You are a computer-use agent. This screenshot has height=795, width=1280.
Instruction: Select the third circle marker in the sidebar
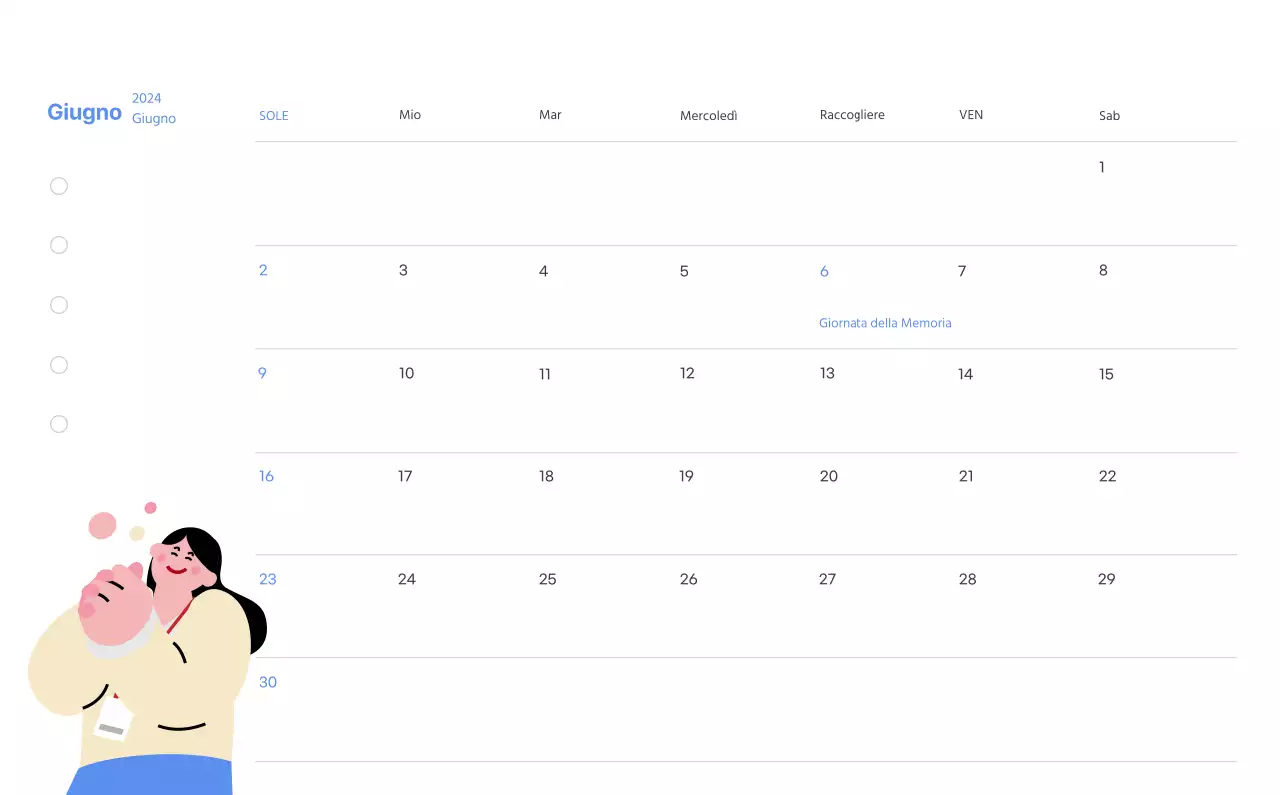[x=59, y=305]
